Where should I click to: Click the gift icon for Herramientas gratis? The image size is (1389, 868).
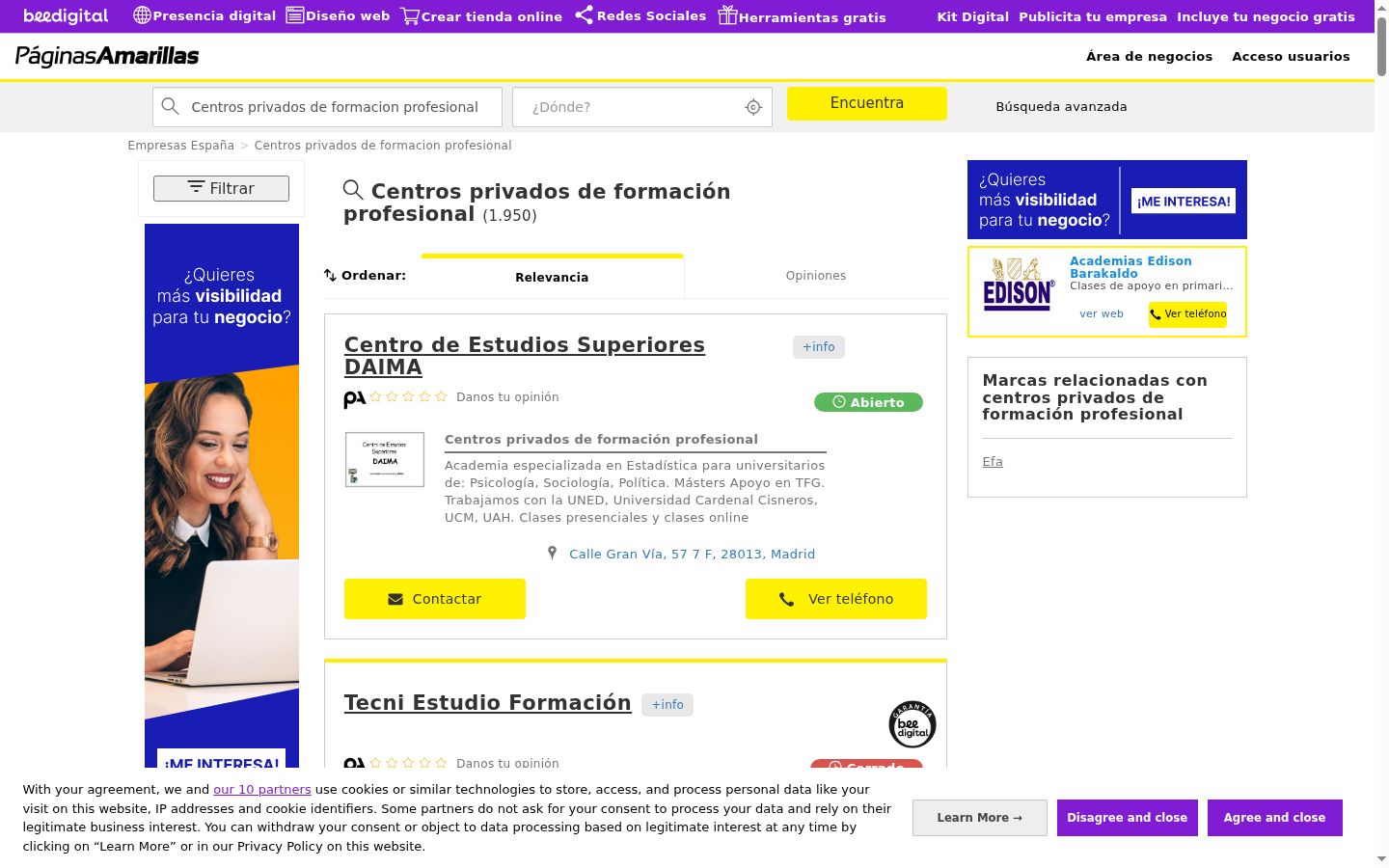click(727, 15)
